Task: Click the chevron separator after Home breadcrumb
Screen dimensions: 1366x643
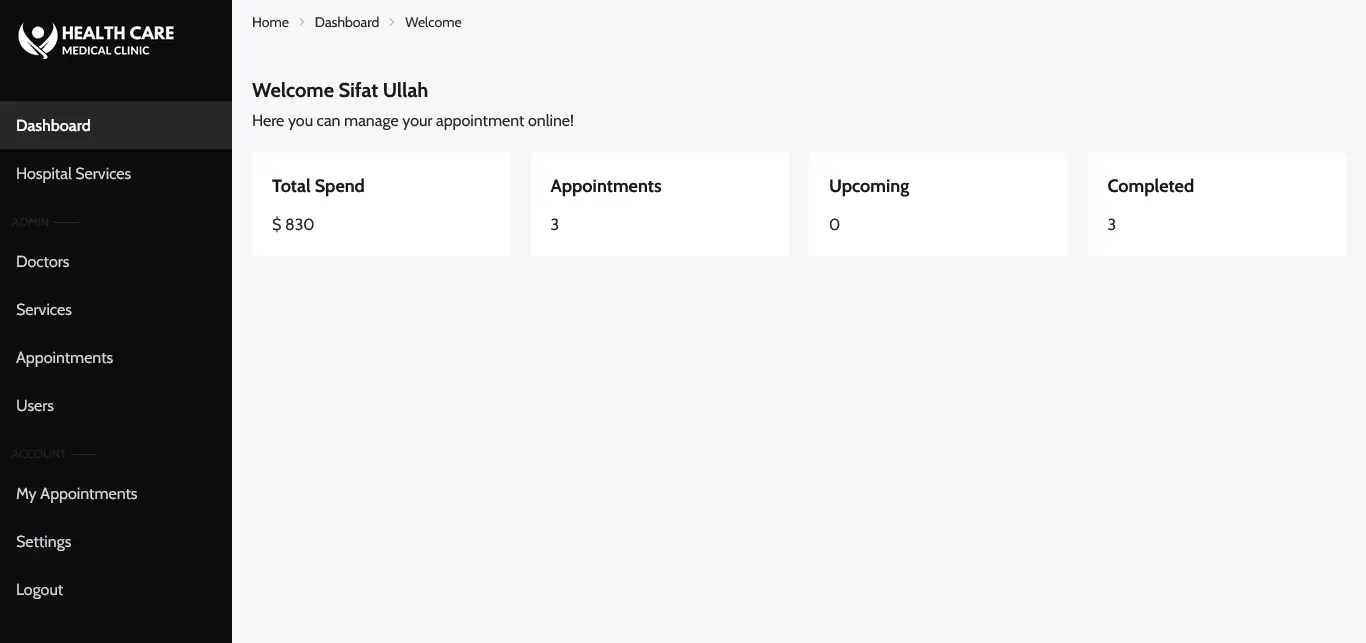Action: [x=302, y=22]
